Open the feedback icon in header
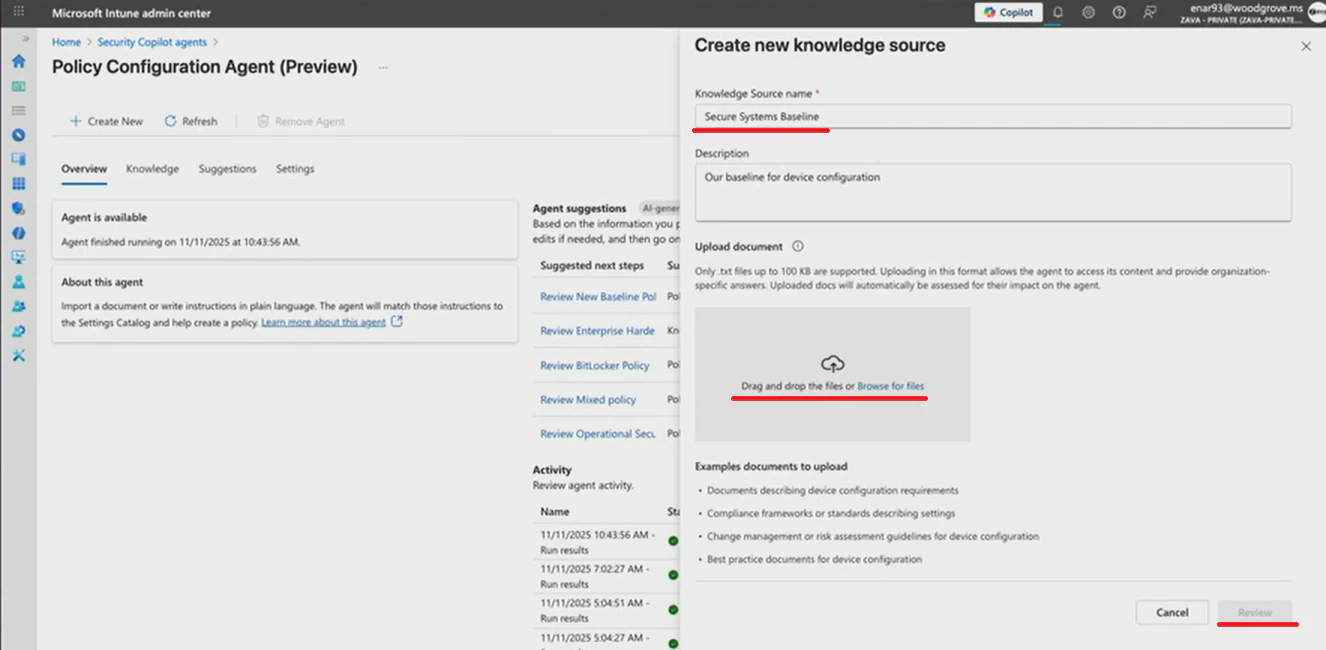This screenshot has height=650, width=1326. click(1150, 12)
